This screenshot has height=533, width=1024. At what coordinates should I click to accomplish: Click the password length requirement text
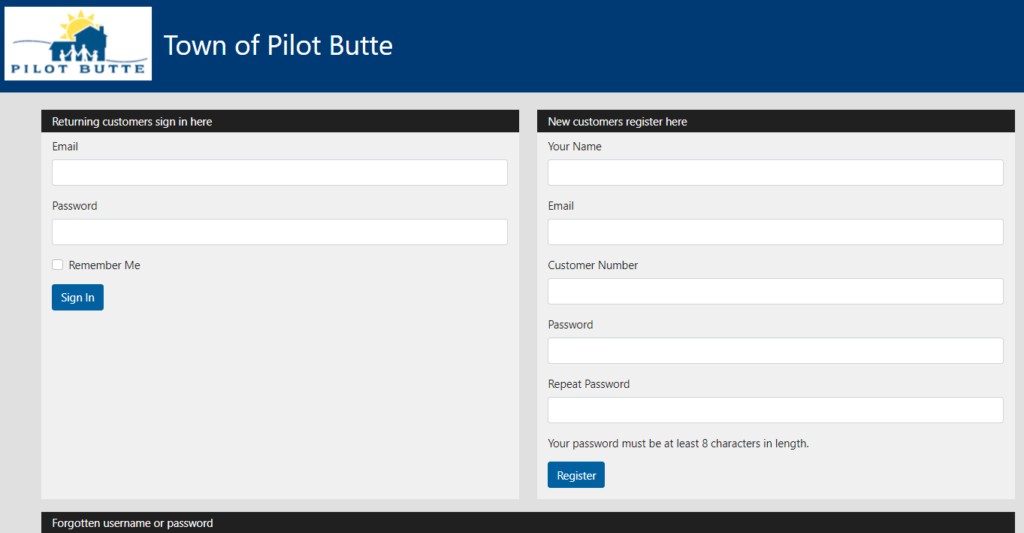click(678, 443)
